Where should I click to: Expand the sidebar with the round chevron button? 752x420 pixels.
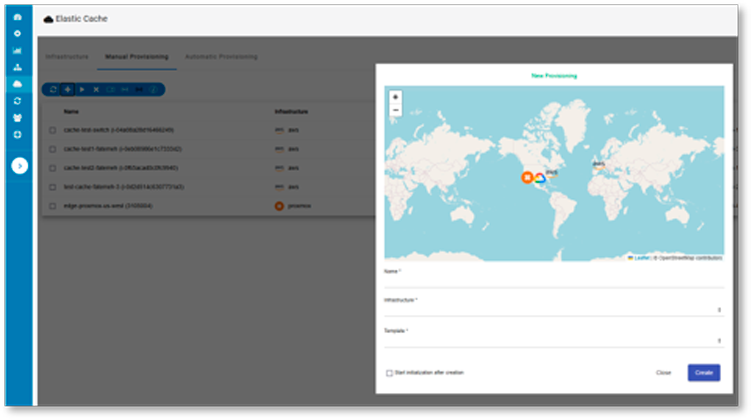[x=20, y=166]
